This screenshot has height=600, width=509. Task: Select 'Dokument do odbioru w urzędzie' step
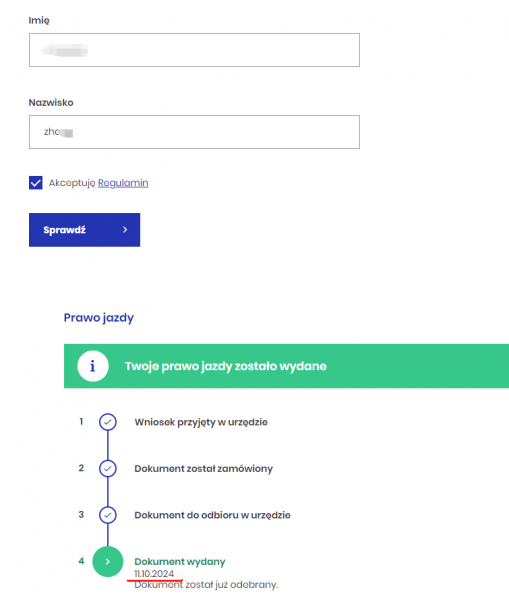[212, 515]
